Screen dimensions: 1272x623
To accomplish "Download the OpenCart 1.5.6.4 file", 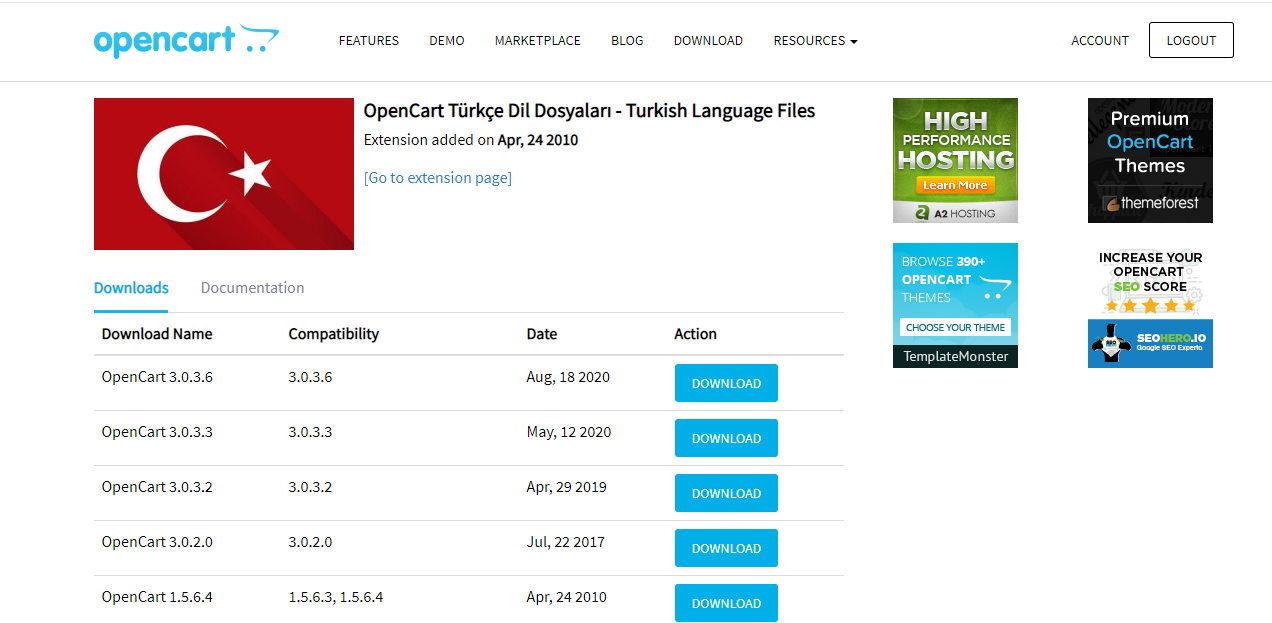I will pos(726,603).
